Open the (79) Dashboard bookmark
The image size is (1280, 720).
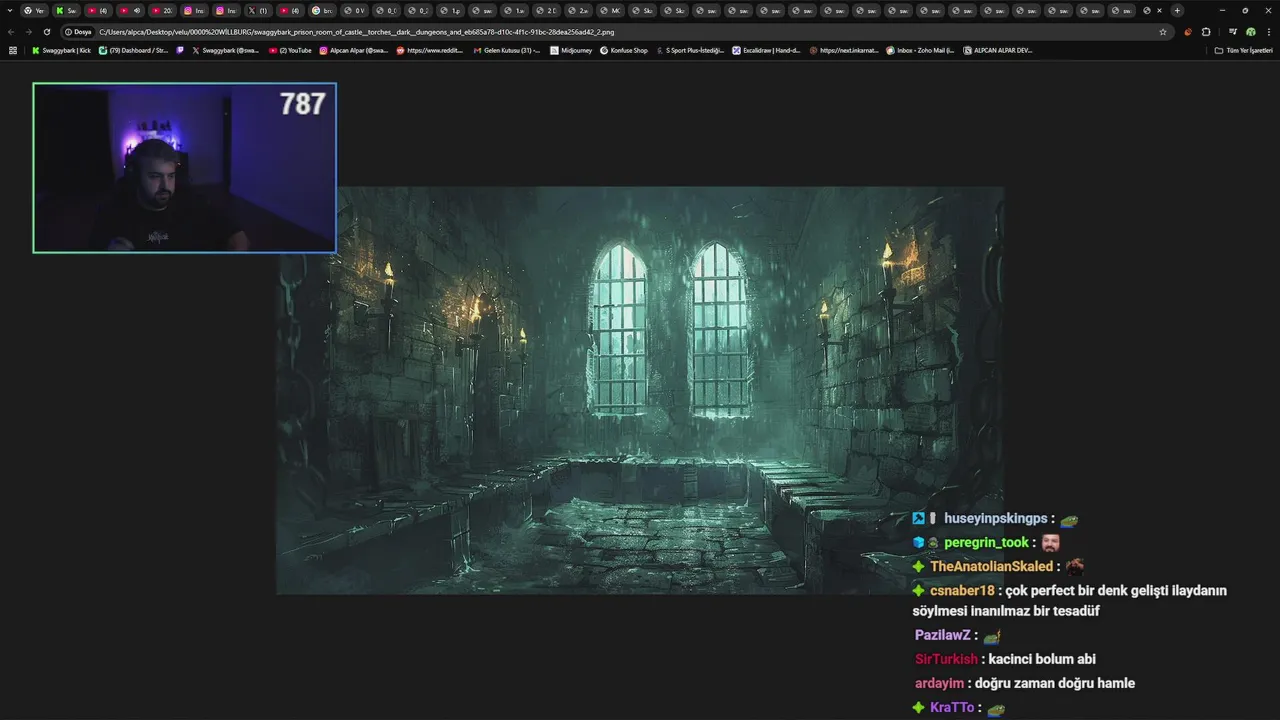coord(134,50)
